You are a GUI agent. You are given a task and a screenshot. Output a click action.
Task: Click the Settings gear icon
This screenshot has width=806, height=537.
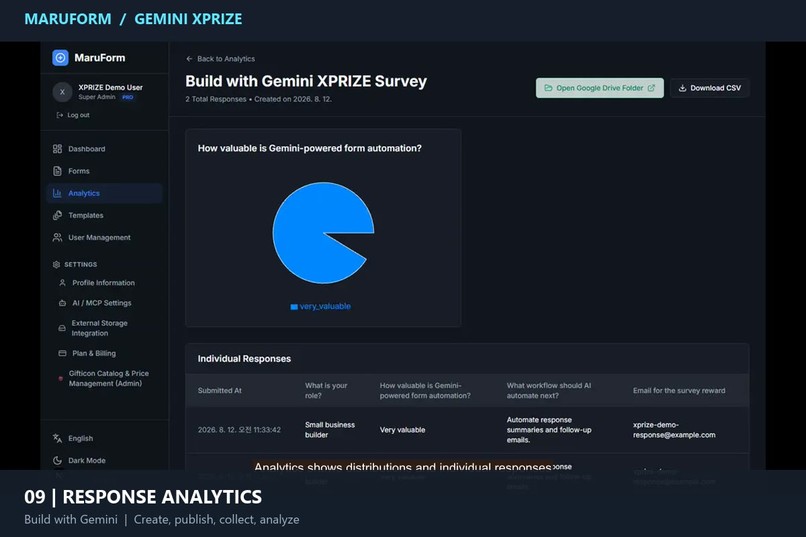pos(56,265)
